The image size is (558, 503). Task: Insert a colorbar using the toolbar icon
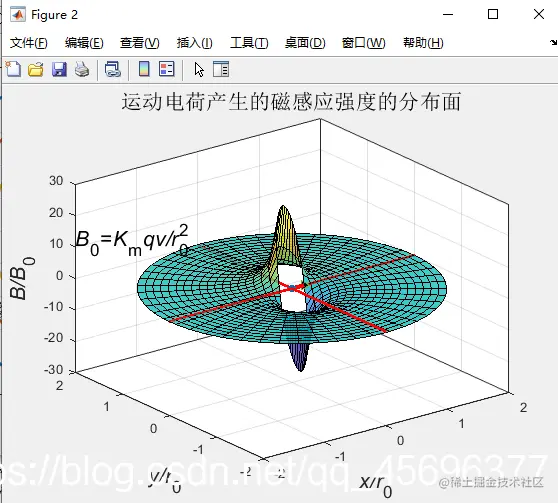pos(144,69)
